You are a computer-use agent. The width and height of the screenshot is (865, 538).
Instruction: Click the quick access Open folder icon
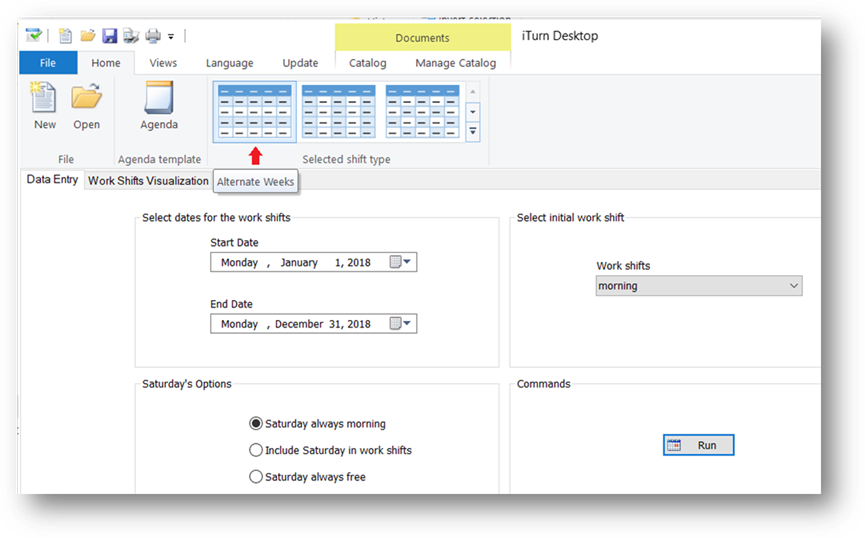coord(87,36)
